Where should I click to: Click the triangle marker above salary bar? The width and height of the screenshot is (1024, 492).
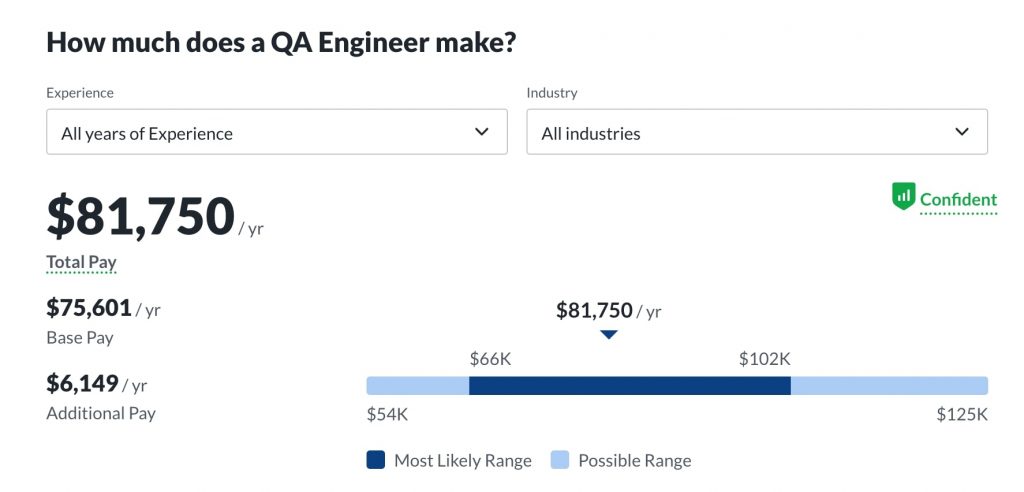[x=609, y=335]
